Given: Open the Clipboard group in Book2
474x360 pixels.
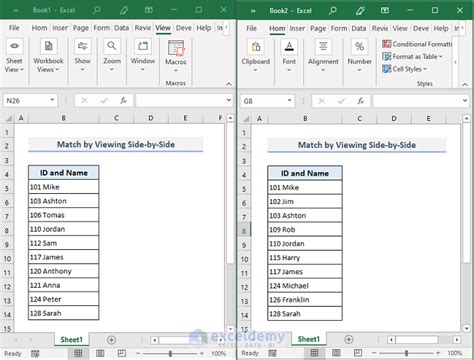Looking at the screenshot, I should pyautogui.click(x=256, y=55).
